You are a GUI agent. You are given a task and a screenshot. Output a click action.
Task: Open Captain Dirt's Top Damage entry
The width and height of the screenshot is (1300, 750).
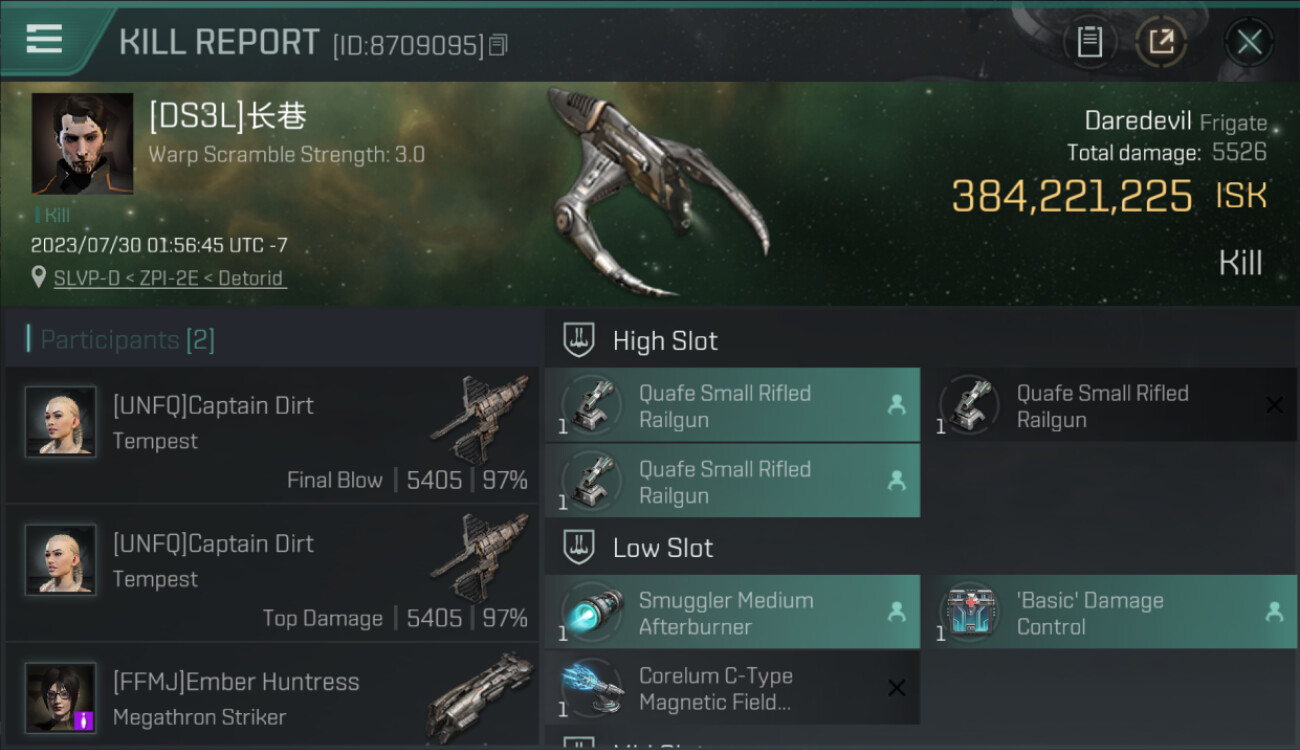pos(272,572)
